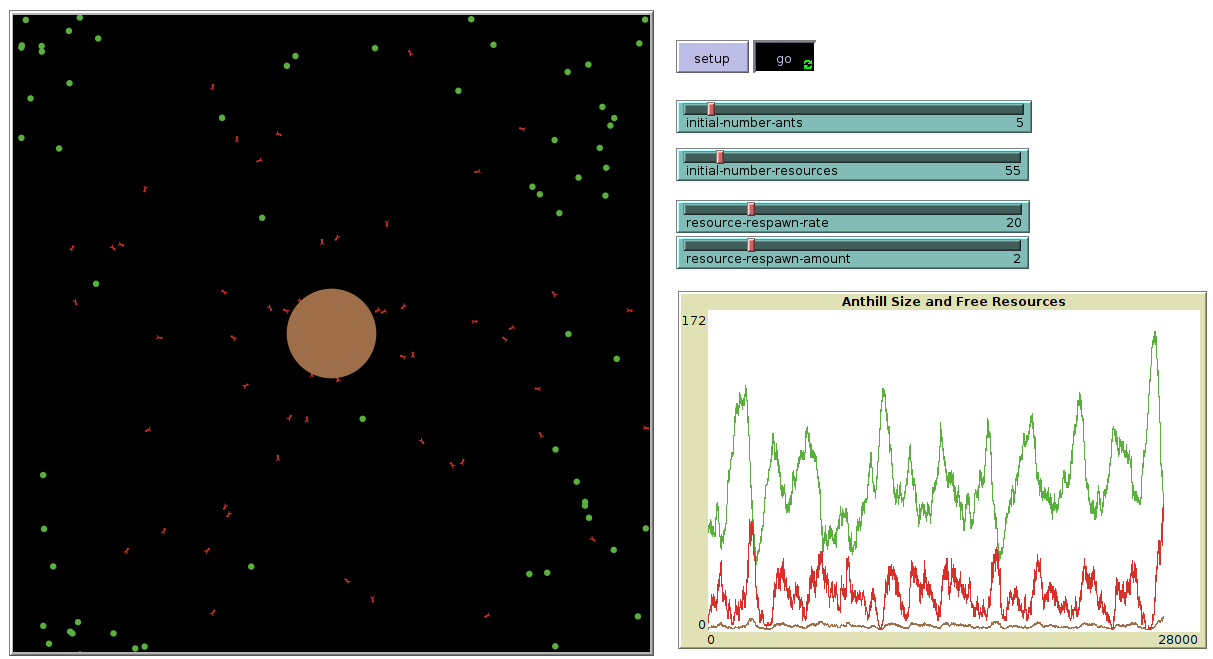Click the setup button
Screen dimensions: 1213x659
711,58
